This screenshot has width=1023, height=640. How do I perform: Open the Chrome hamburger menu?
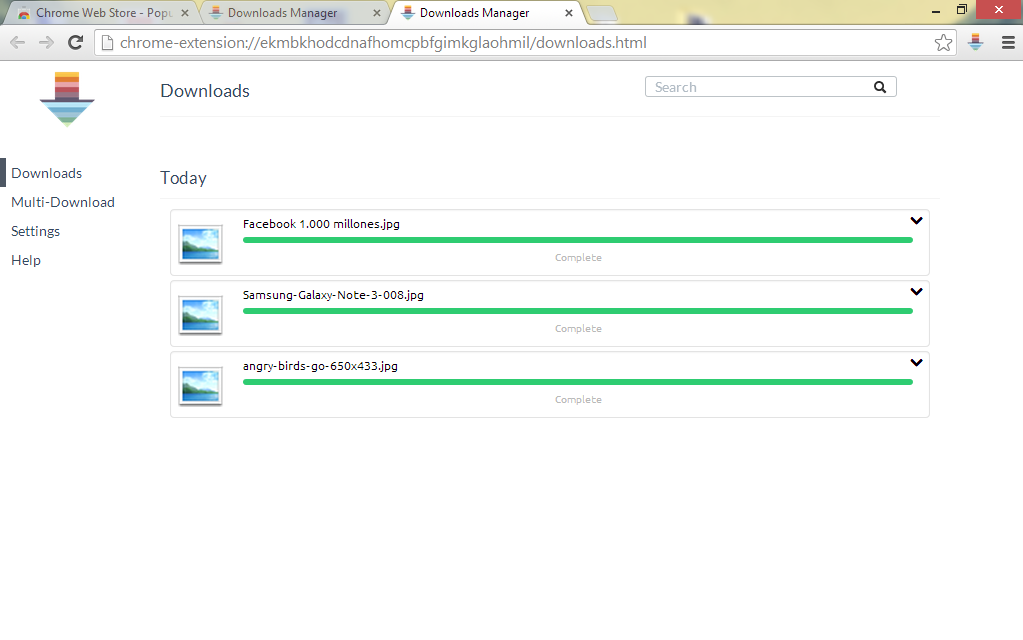pos(1008,43)
